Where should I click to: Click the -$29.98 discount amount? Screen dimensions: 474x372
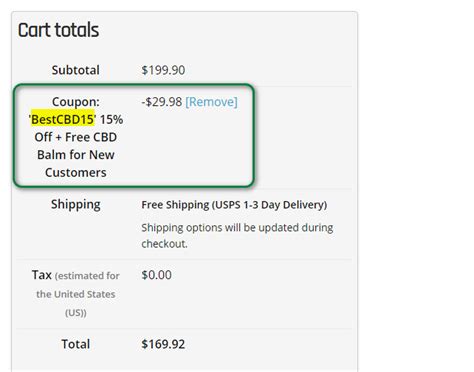(x=162, y=102)
